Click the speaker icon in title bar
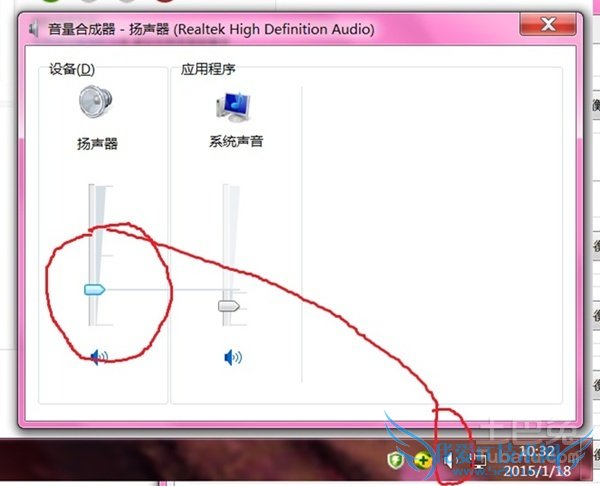 pos(34,29)
